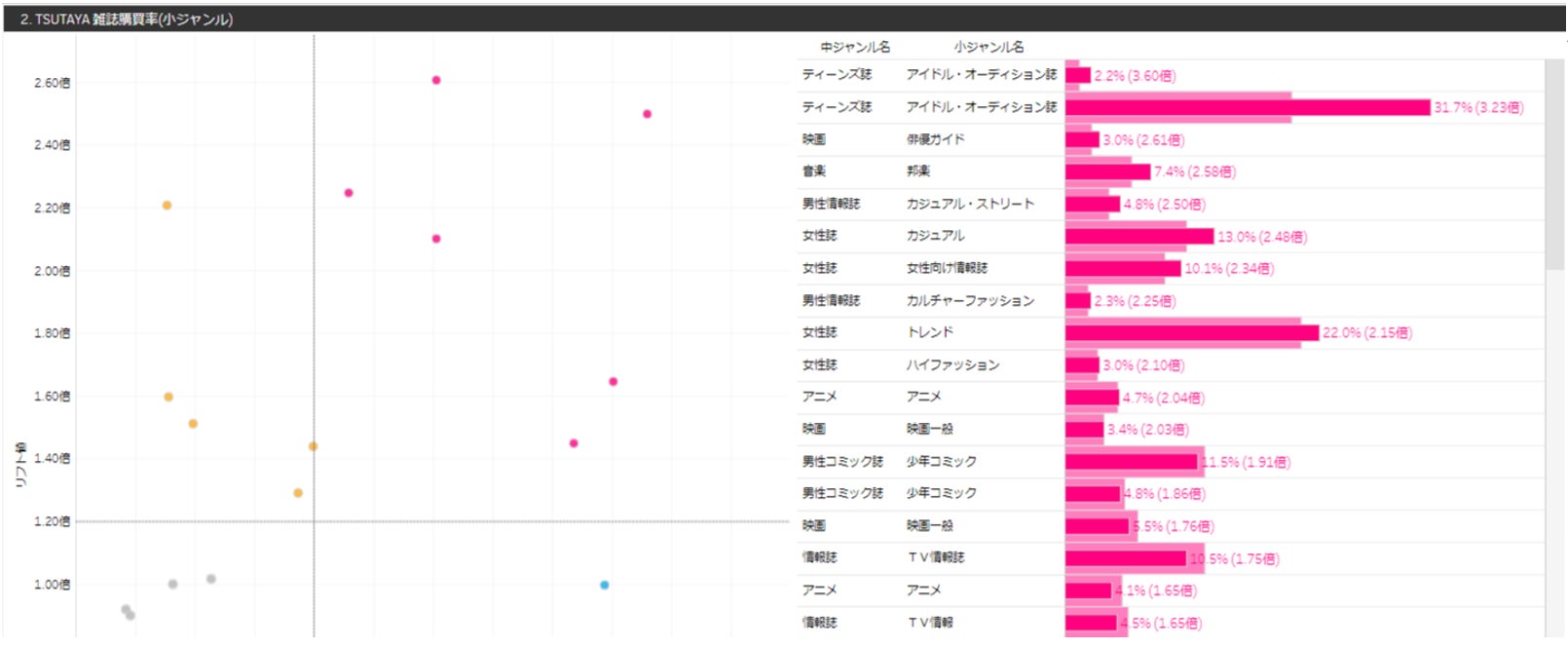Click the 3.4% (2.03倍) 映画一般 bar
Image resolution: width=1568 pixels, height=648 pixels.
click(1084, 430)
